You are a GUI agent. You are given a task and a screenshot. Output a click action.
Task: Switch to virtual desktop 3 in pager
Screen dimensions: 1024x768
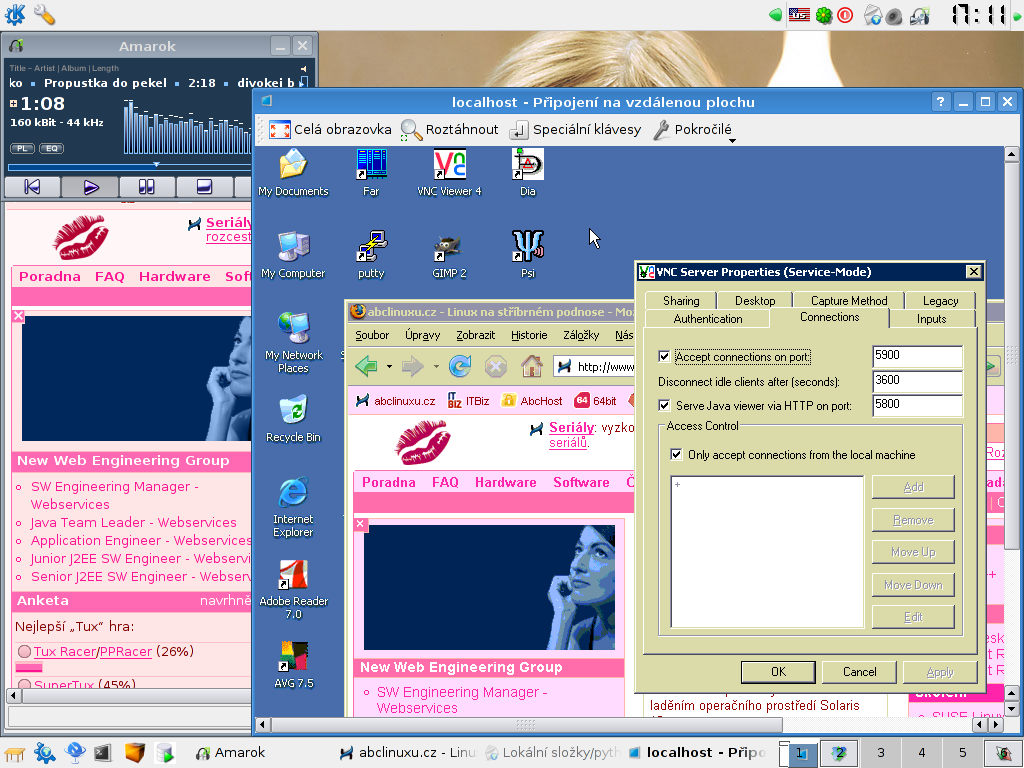(881, 752)
